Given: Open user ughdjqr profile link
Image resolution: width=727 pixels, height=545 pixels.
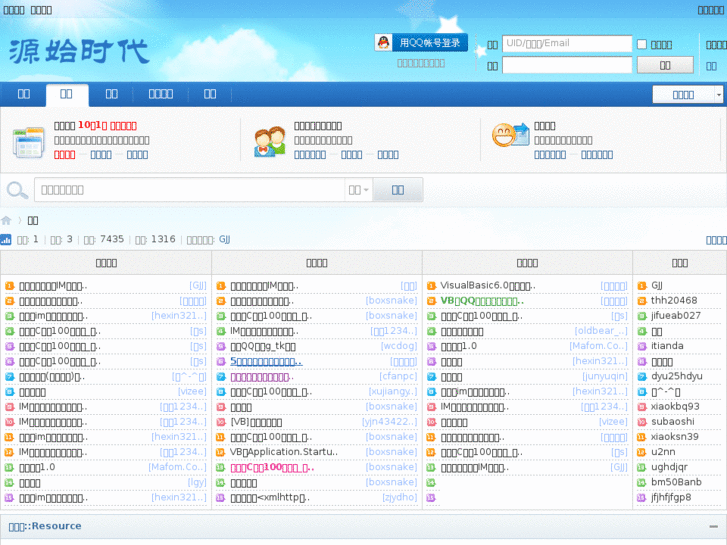Looking at the screenshot, I should [x=669, y=467].
